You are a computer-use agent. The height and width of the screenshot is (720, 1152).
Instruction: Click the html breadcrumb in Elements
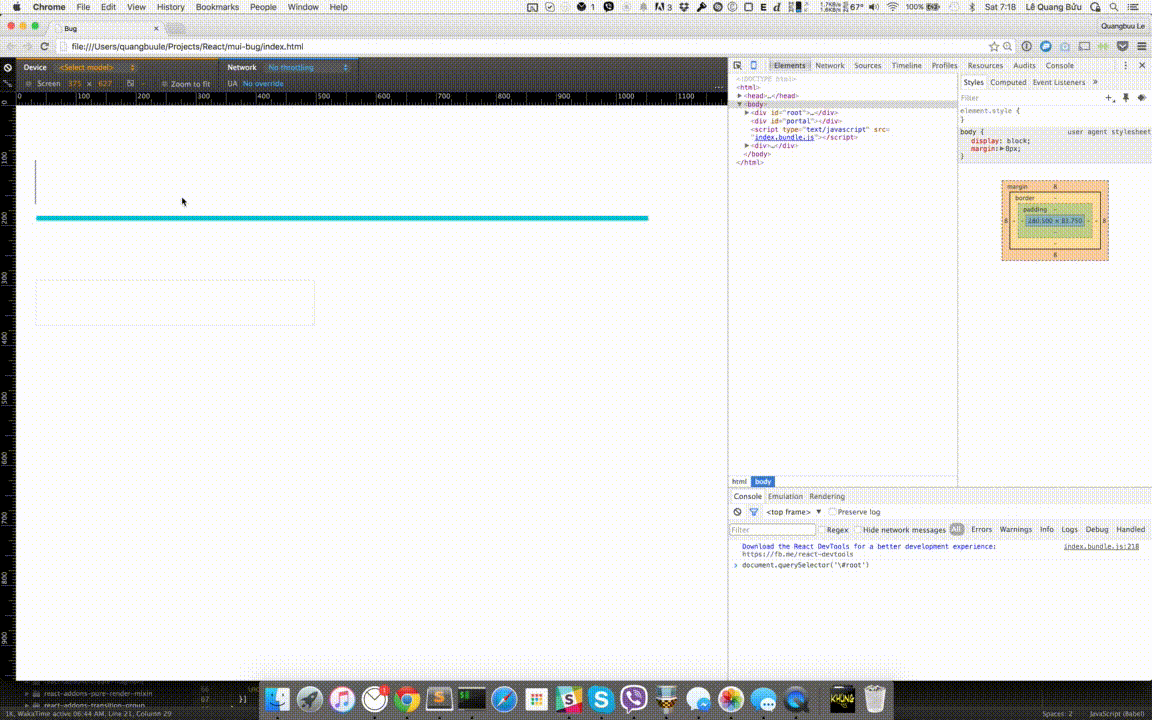coord(739,482)
